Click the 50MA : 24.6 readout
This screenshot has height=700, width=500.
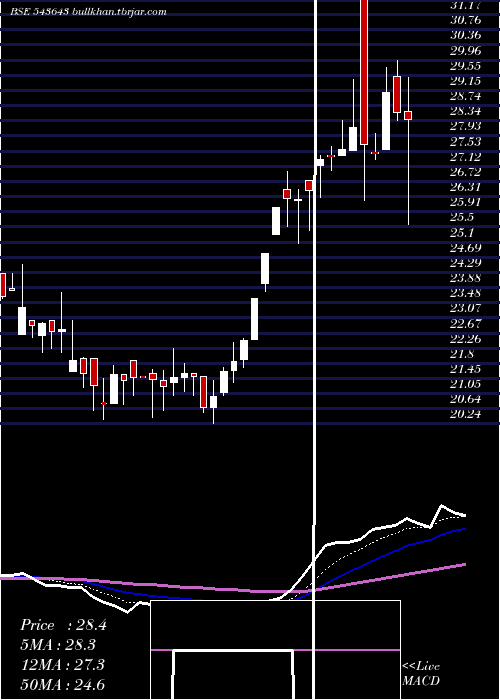63,684
